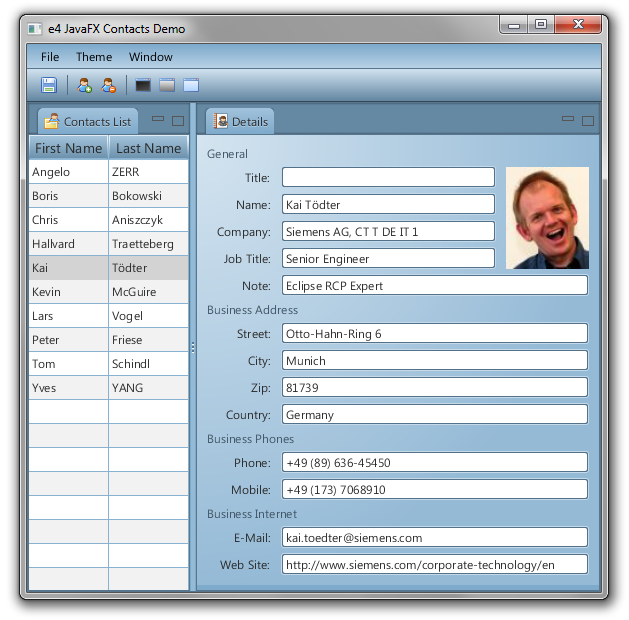Open the File menu

click(x=50, y=57)
